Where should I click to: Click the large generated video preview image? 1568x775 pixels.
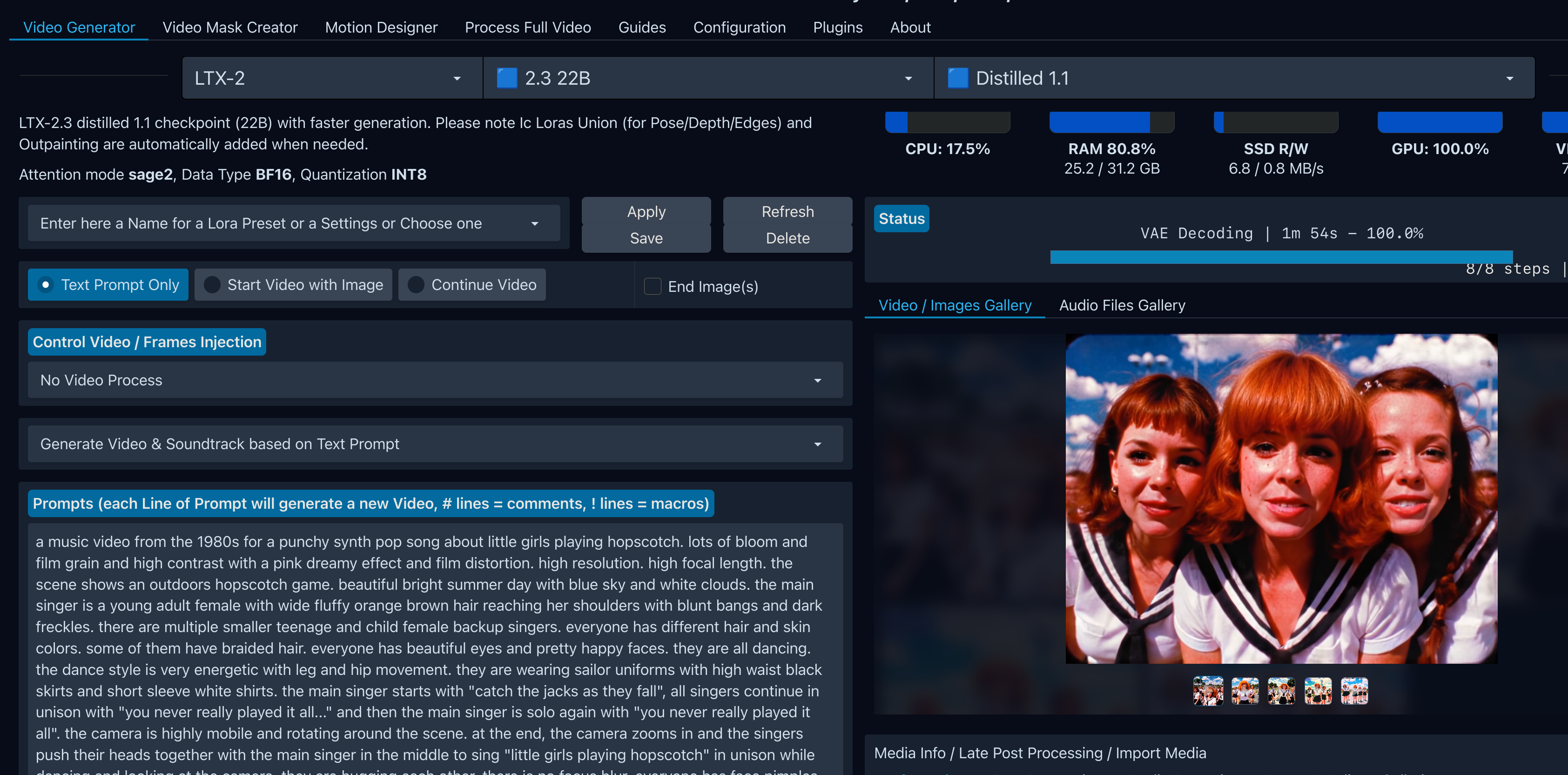[1281, 498]
